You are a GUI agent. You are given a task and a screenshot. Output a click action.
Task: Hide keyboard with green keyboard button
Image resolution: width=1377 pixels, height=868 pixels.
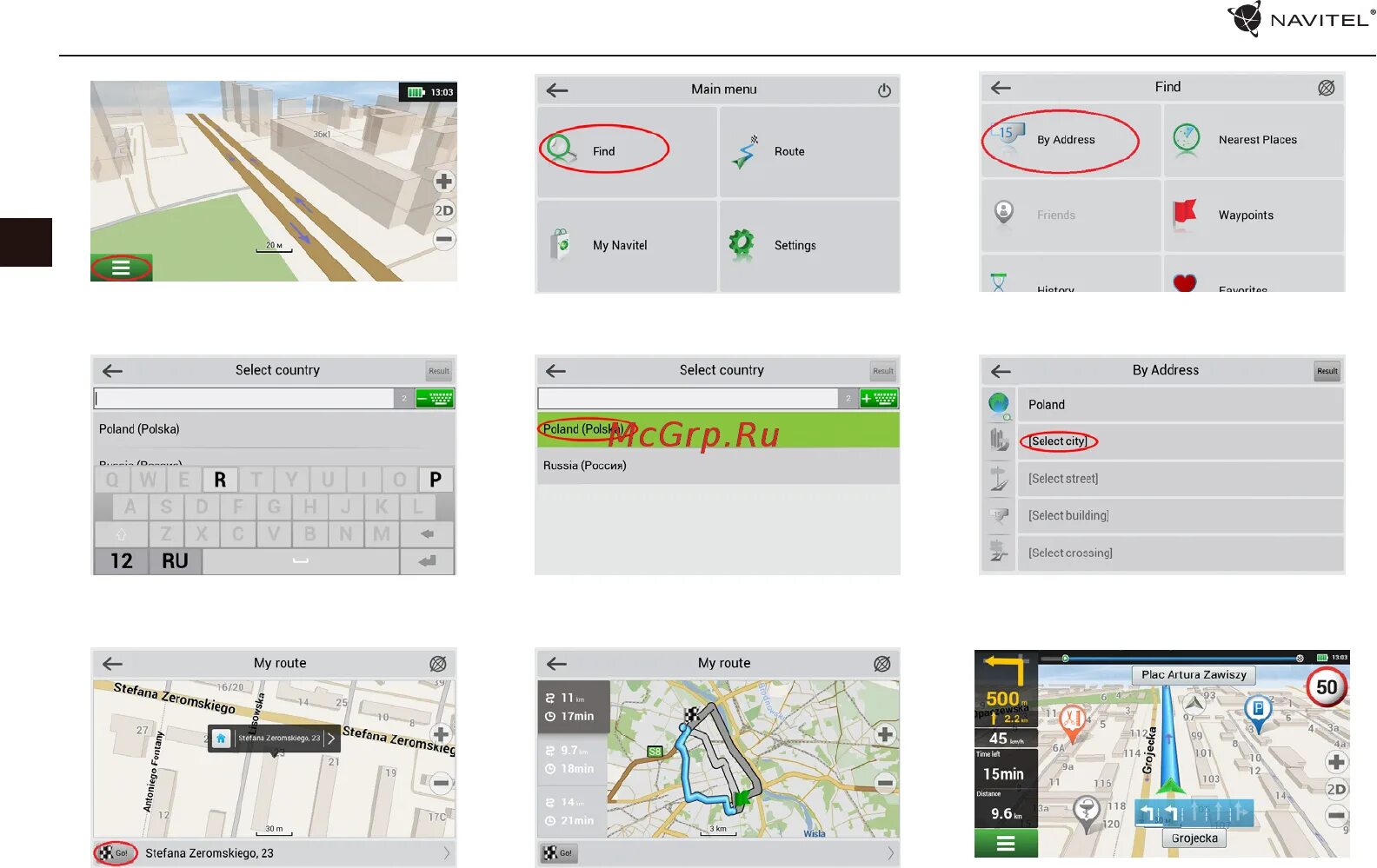[435, 398]
